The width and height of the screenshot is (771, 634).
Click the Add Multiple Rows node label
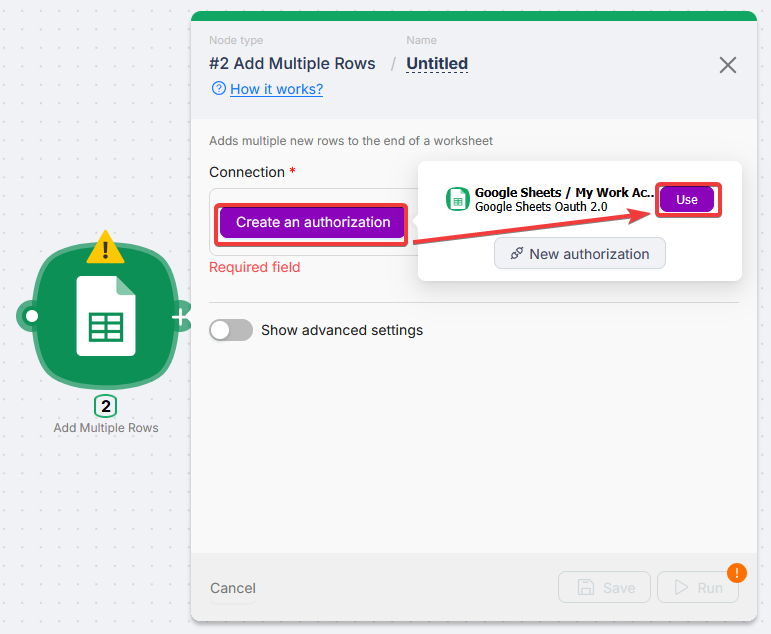tap(105, 428)
